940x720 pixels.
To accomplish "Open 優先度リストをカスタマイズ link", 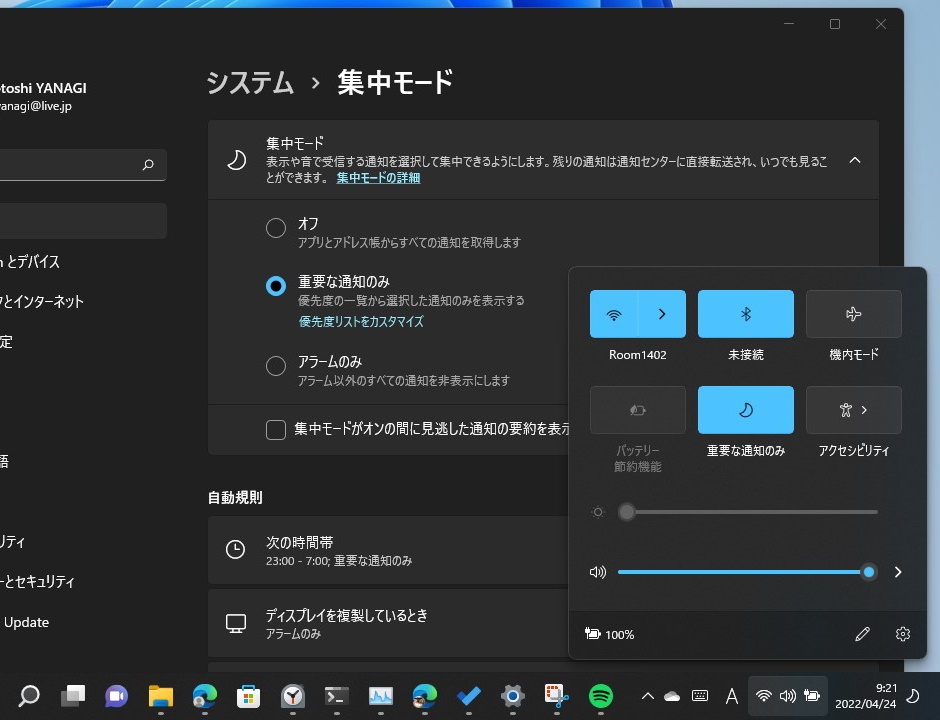I will coord(363,322).
